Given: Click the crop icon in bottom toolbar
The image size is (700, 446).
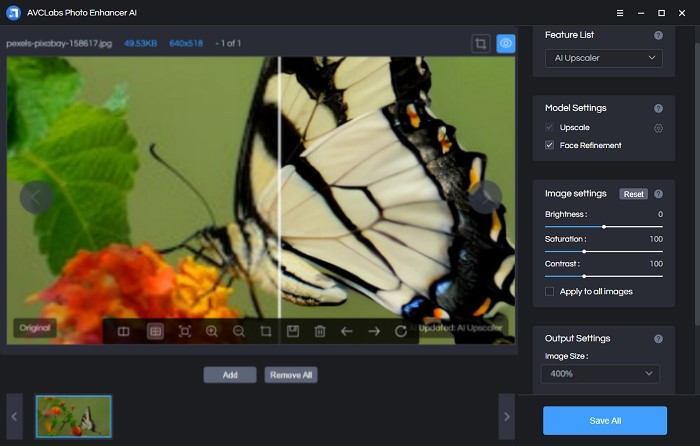Looking at the screenshot, I should 266,331.
